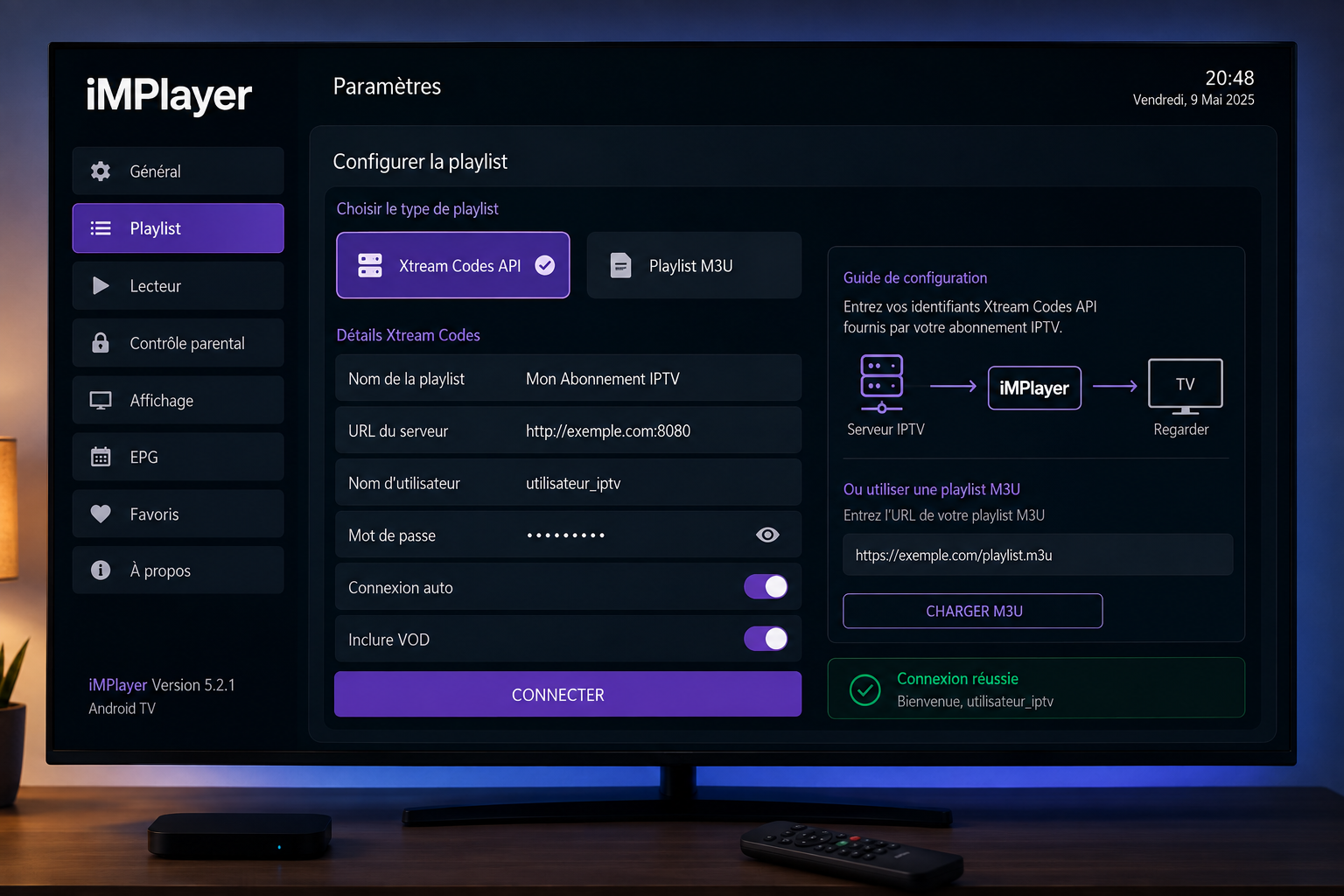Edit the URL du serveur field
1344x896 pixels.
pos(568,430)
